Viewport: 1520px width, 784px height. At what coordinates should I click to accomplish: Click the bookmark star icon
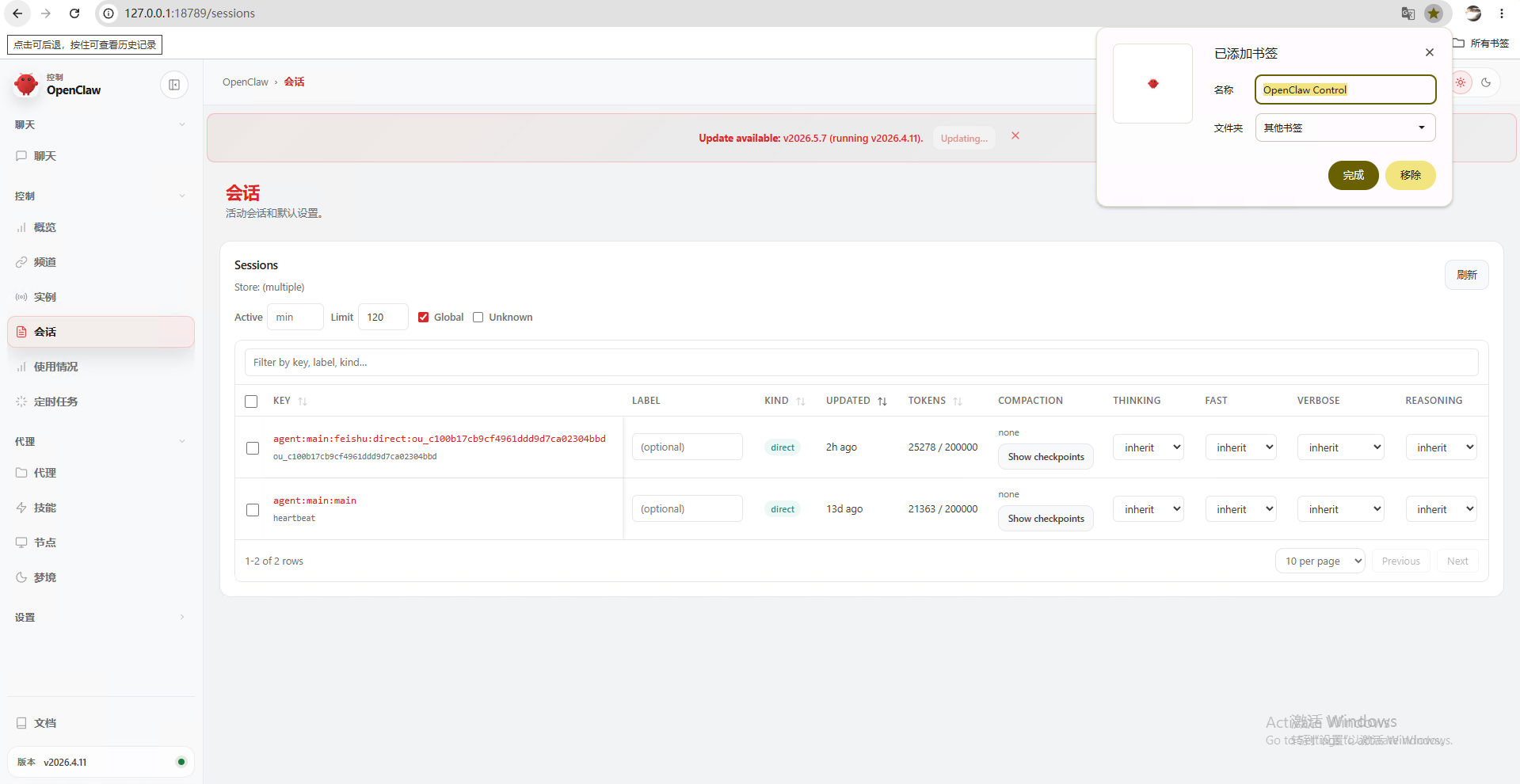[1434, 13]
